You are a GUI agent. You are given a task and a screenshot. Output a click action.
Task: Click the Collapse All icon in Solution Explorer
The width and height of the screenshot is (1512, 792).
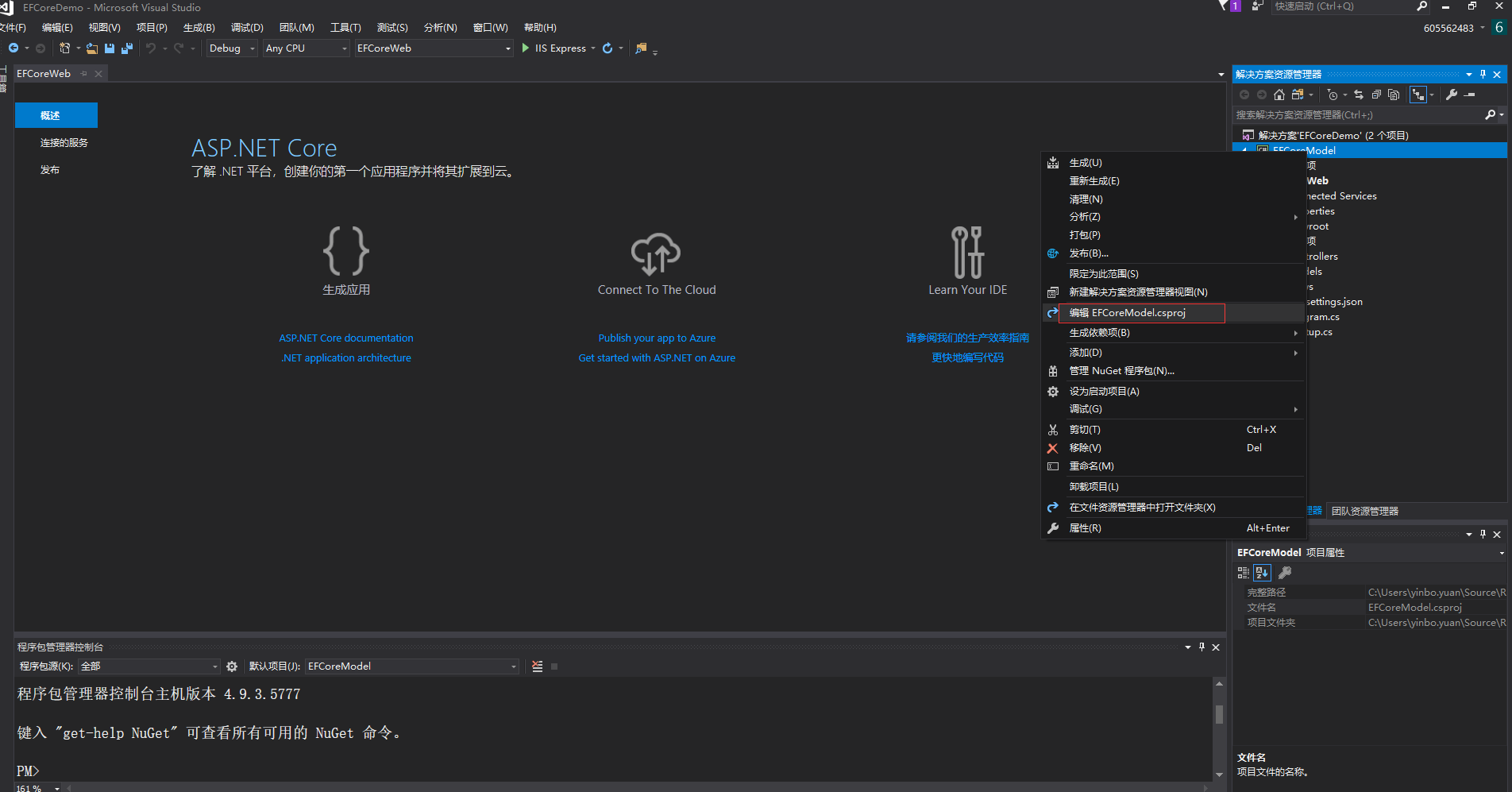coord(1376,95)
